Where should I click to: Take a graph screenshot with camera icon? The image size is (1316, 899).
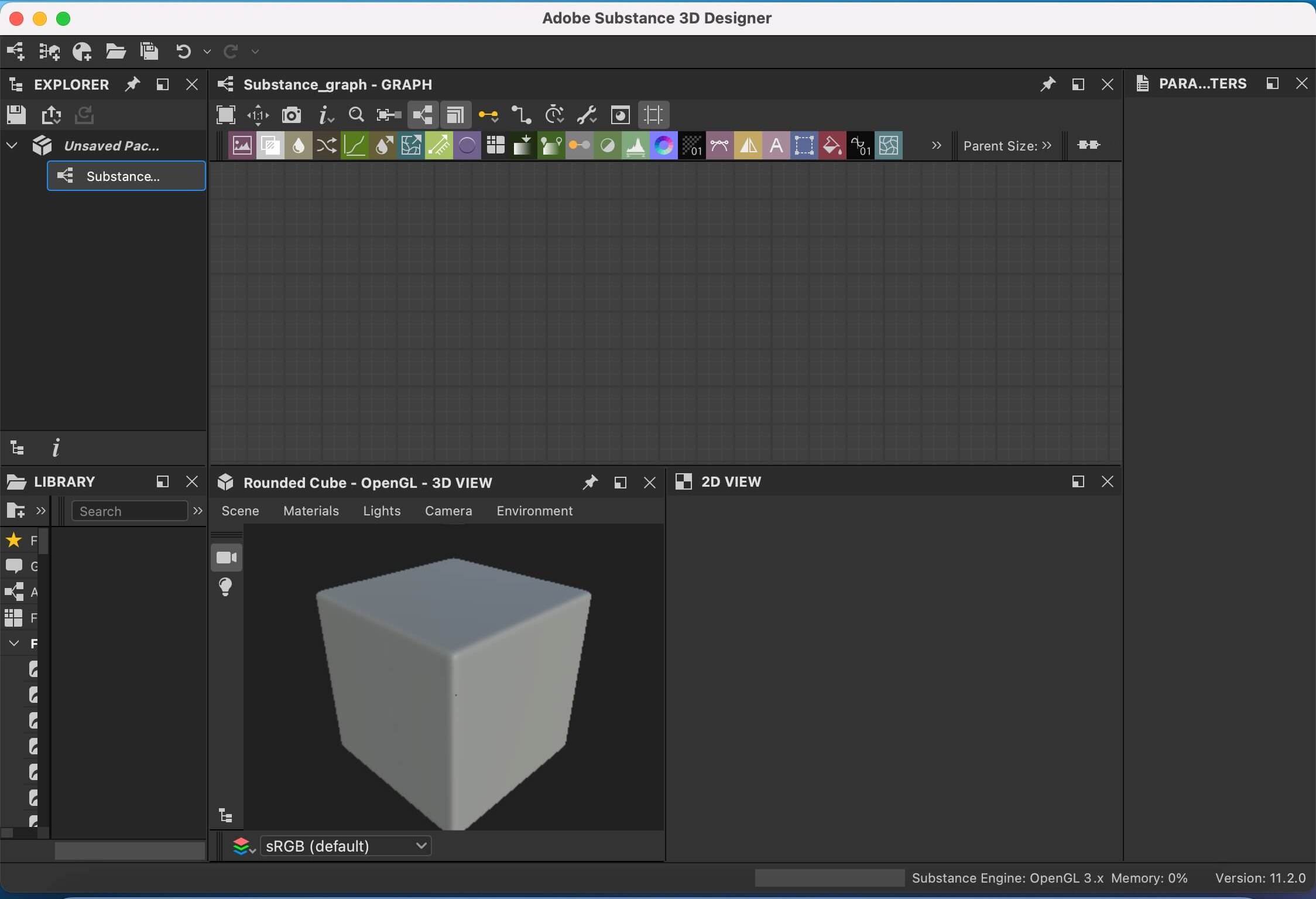[291, 115]
